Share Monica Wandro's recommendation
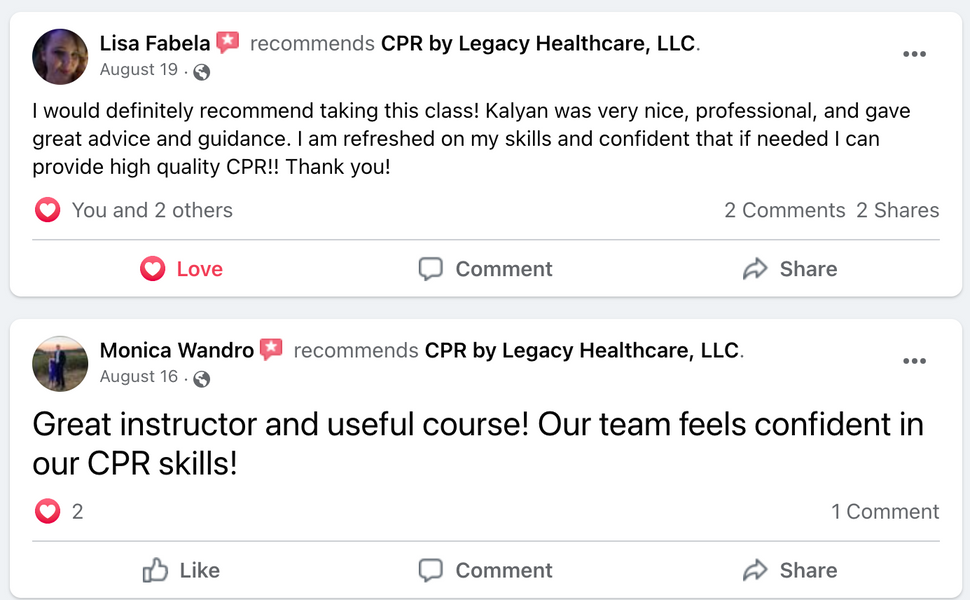This screenshot has height=600, width=970. [789, 570]
